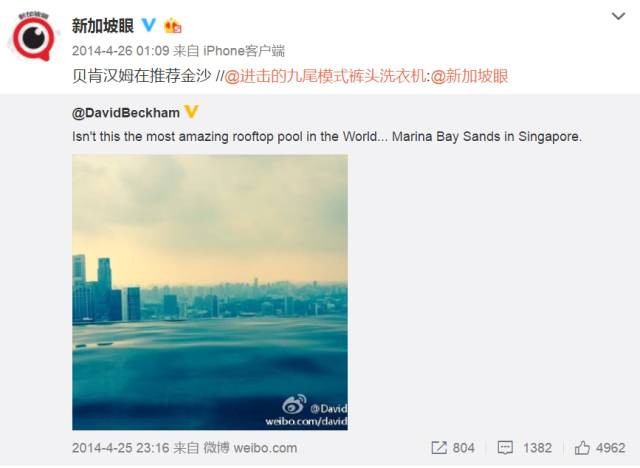
Task: Click the repost share icon
Action: click(439, 448)
